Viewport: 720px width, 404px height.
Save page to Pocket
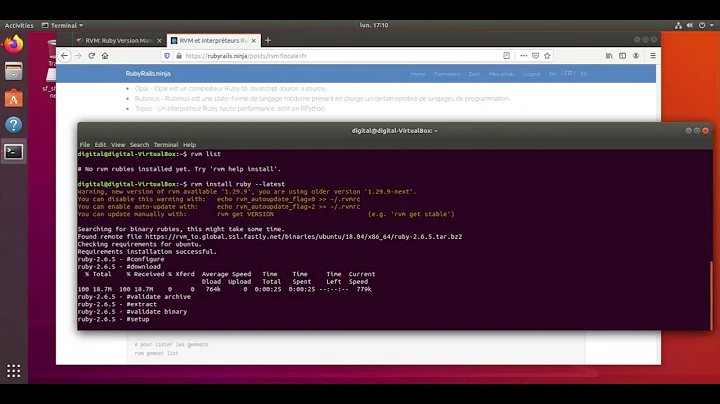(x=535, y=56)
